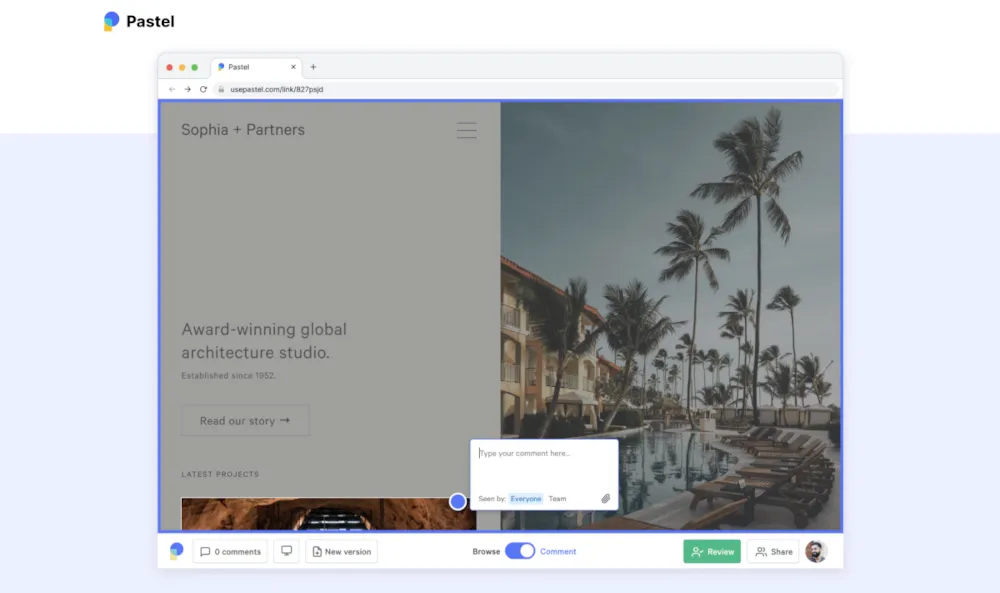The image size is (1000, 593).
Task: Open the desktop device view icon
Action: [x=286, y=551]
